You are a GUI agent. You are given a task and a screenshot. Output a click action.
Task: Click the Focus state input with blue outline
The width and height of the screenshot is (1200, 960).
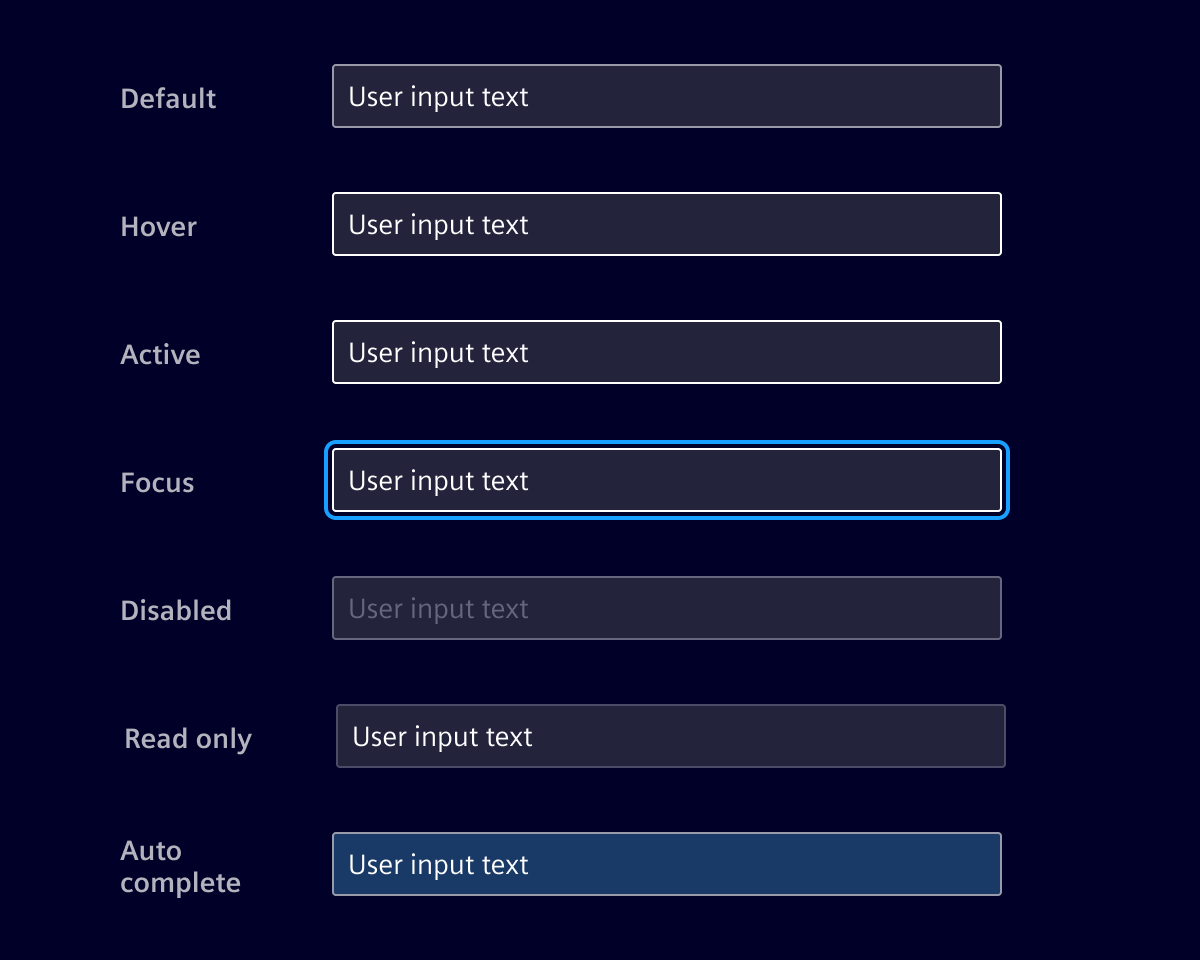point(667,480)
